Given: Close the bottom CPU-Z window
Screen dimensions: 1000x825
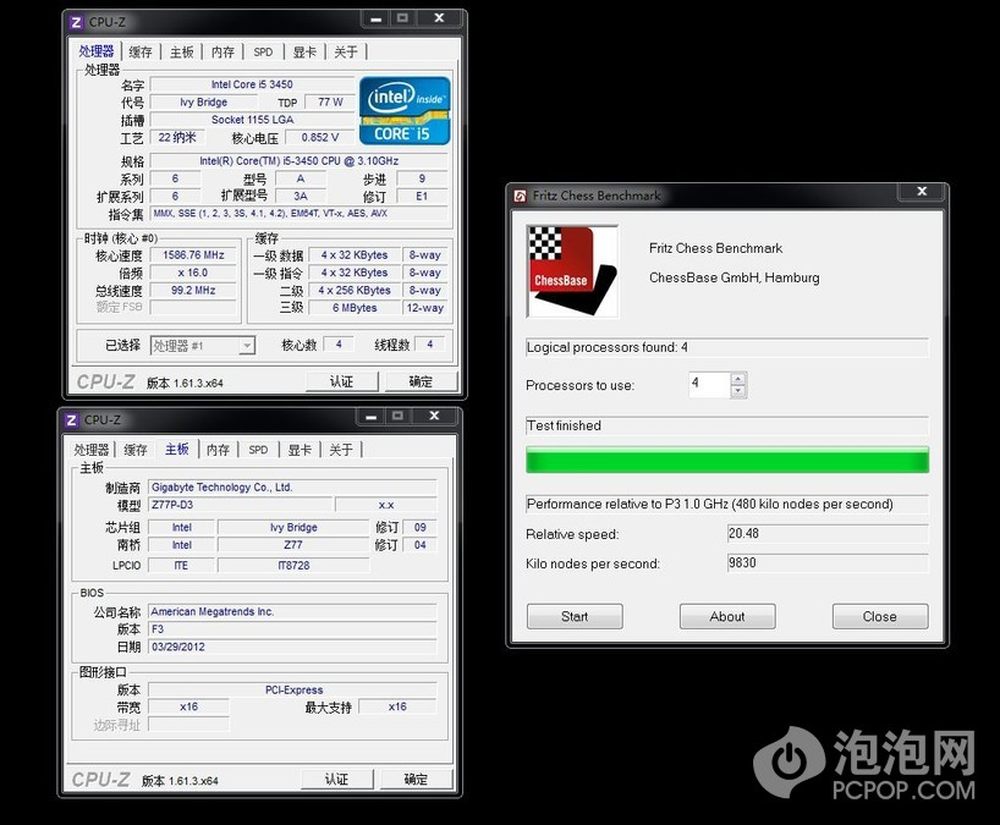Looking at the screenshot, I should [x=434, y=416].
